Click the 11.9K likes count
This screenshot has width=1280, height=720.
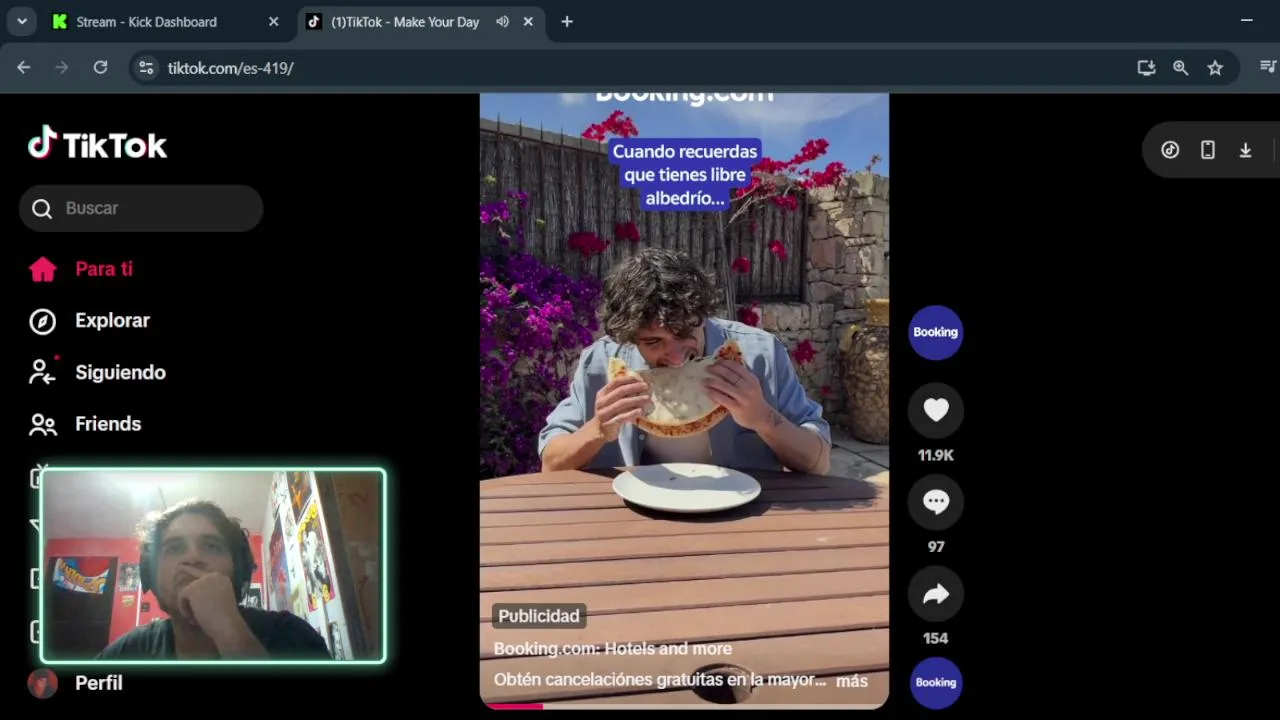point(936,455)
